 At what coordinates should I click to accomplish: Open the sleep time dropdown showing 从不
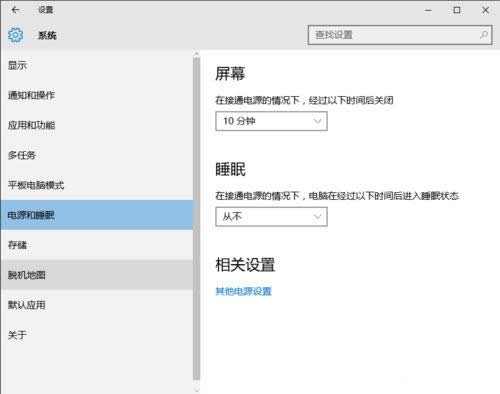click(x=271, y=217)
